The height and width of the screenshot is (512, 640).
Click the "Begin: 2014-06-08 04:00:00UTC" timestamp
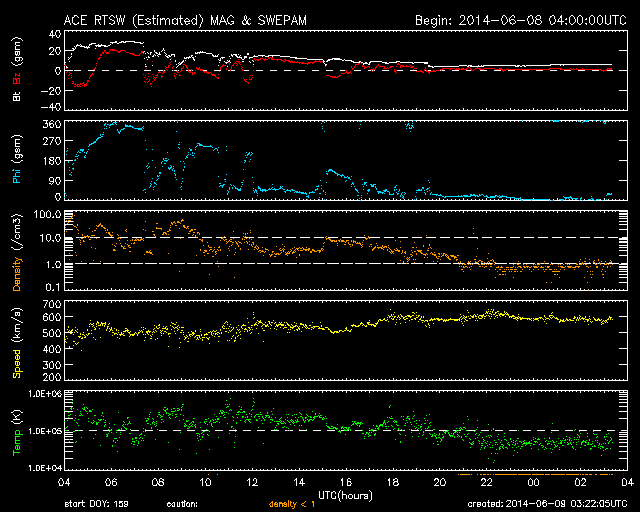click(x=521, y=20)
